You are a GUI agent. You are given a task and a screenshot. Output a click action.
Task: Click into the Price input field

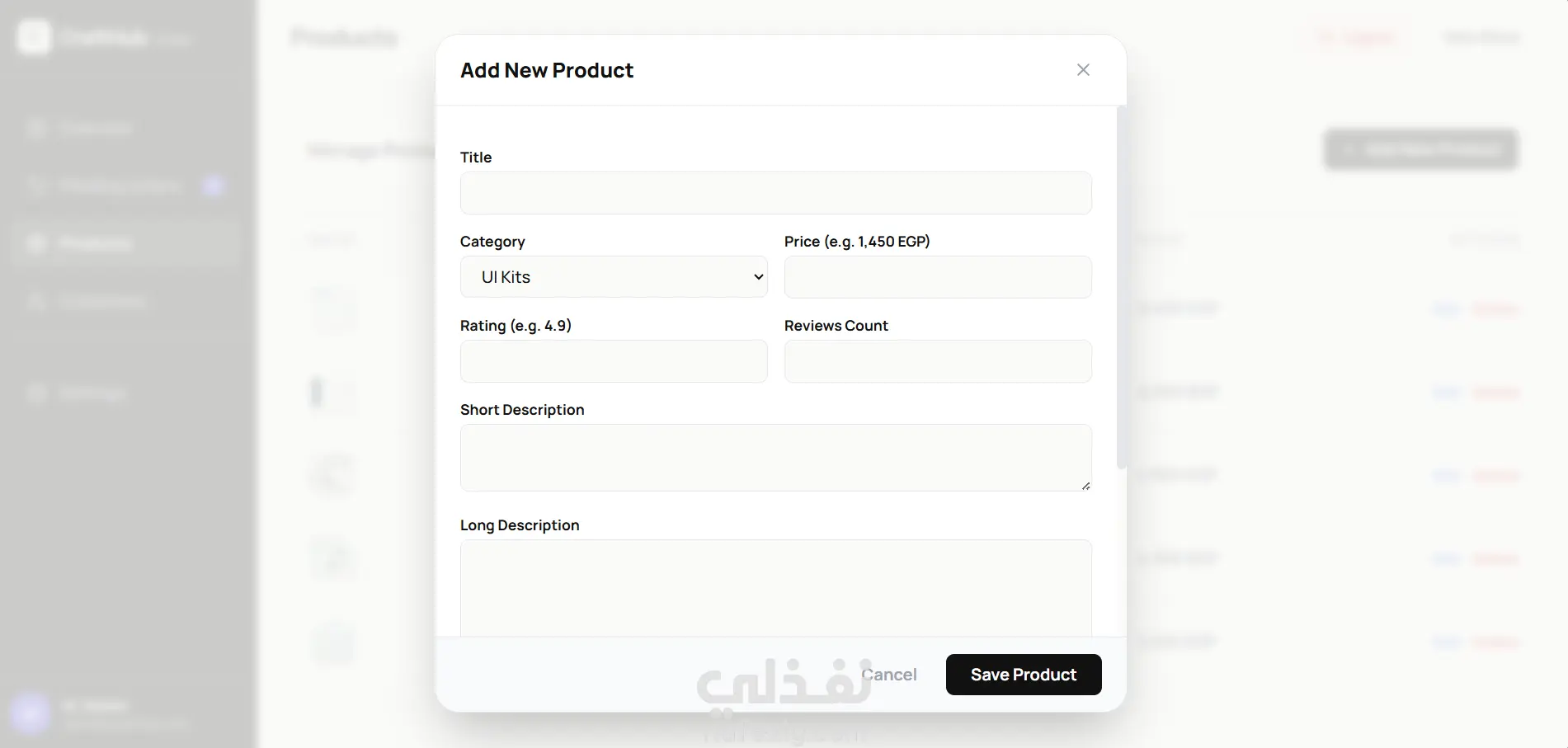(938, 277)
